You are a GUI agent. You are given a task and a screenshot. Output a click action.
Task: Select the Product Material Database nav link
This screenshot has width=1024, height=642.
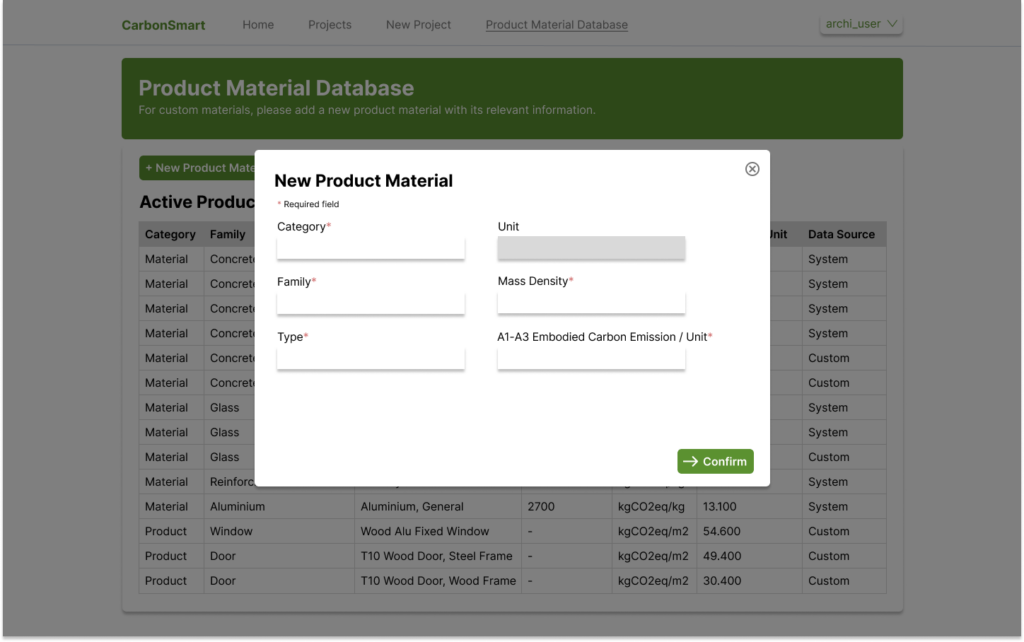[557, 25]
